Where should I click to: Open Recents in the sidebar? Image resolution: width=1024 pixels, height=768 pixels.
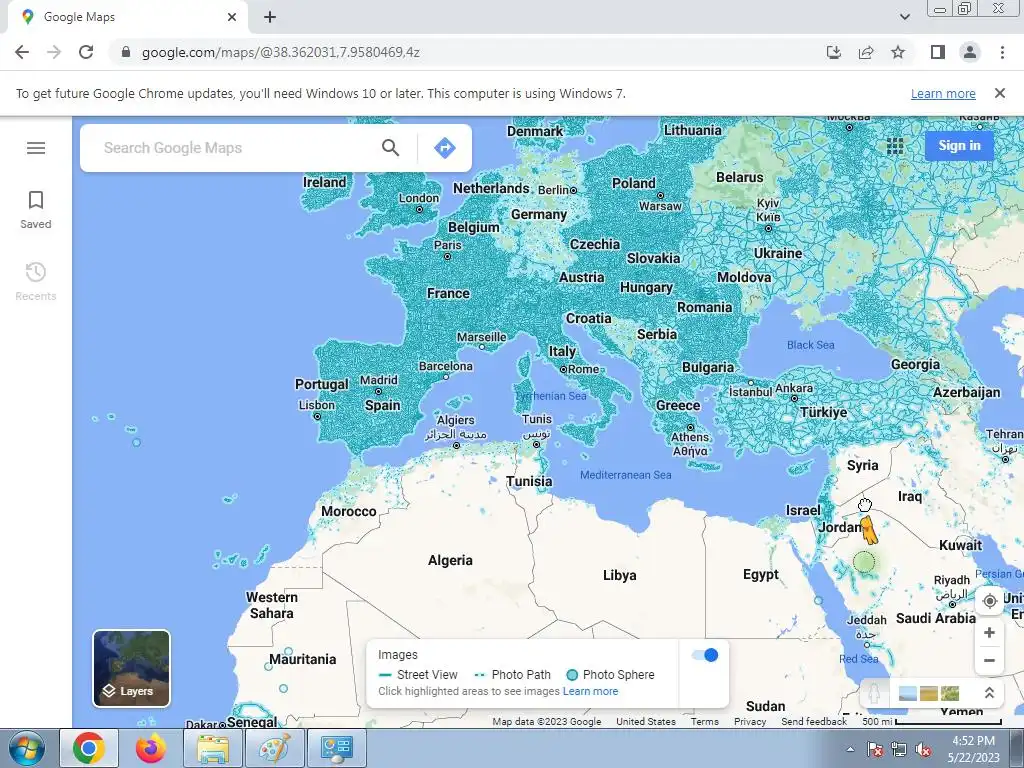tap(36, 281)
